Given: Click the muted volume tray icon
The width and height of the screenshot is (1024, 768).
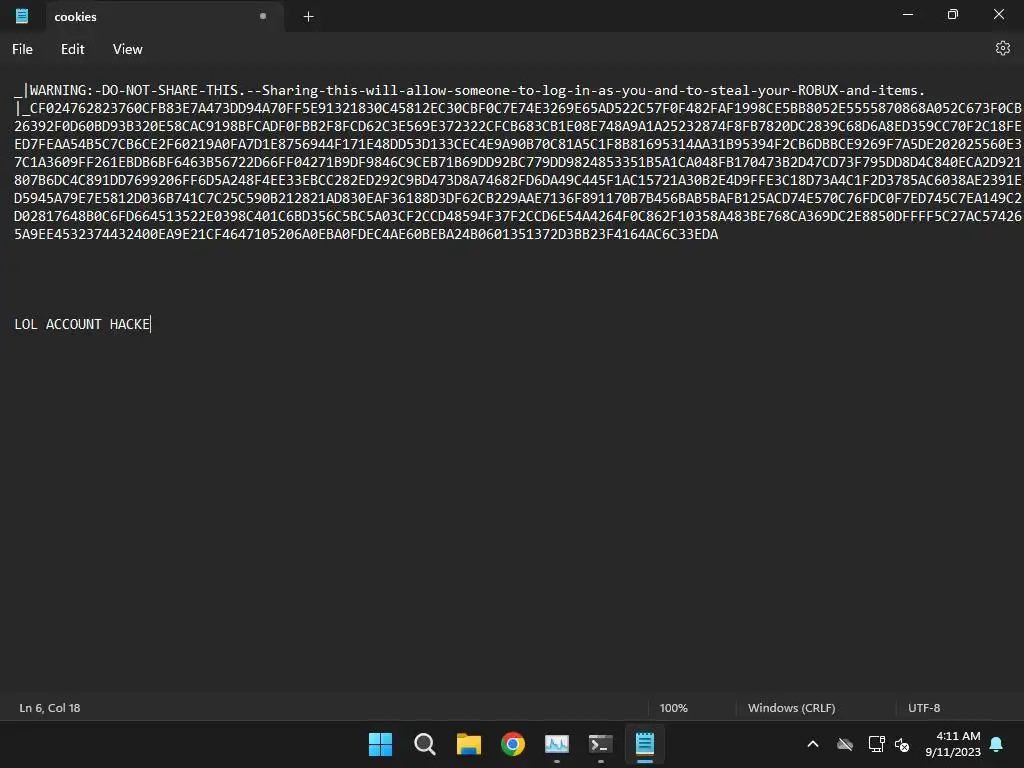Looking at the screenshot, I should tap(902, 744).
